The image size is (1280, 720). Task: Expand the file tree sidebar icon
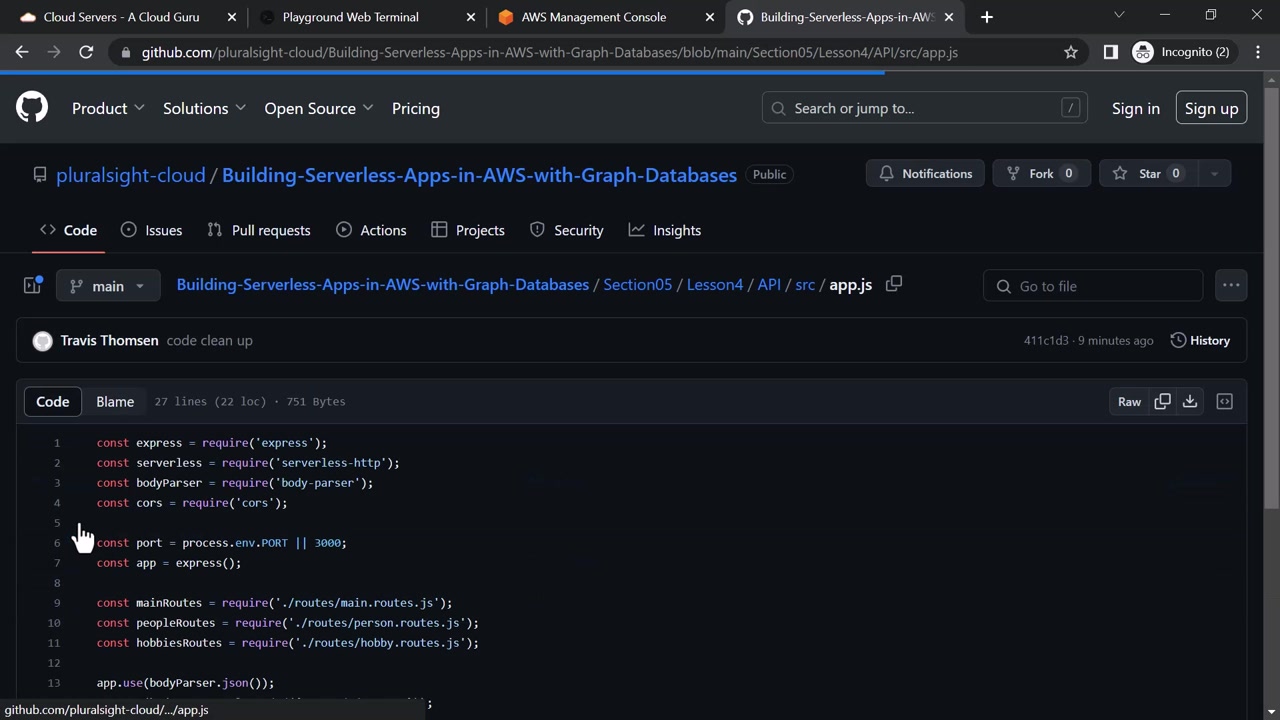point(32,286)
